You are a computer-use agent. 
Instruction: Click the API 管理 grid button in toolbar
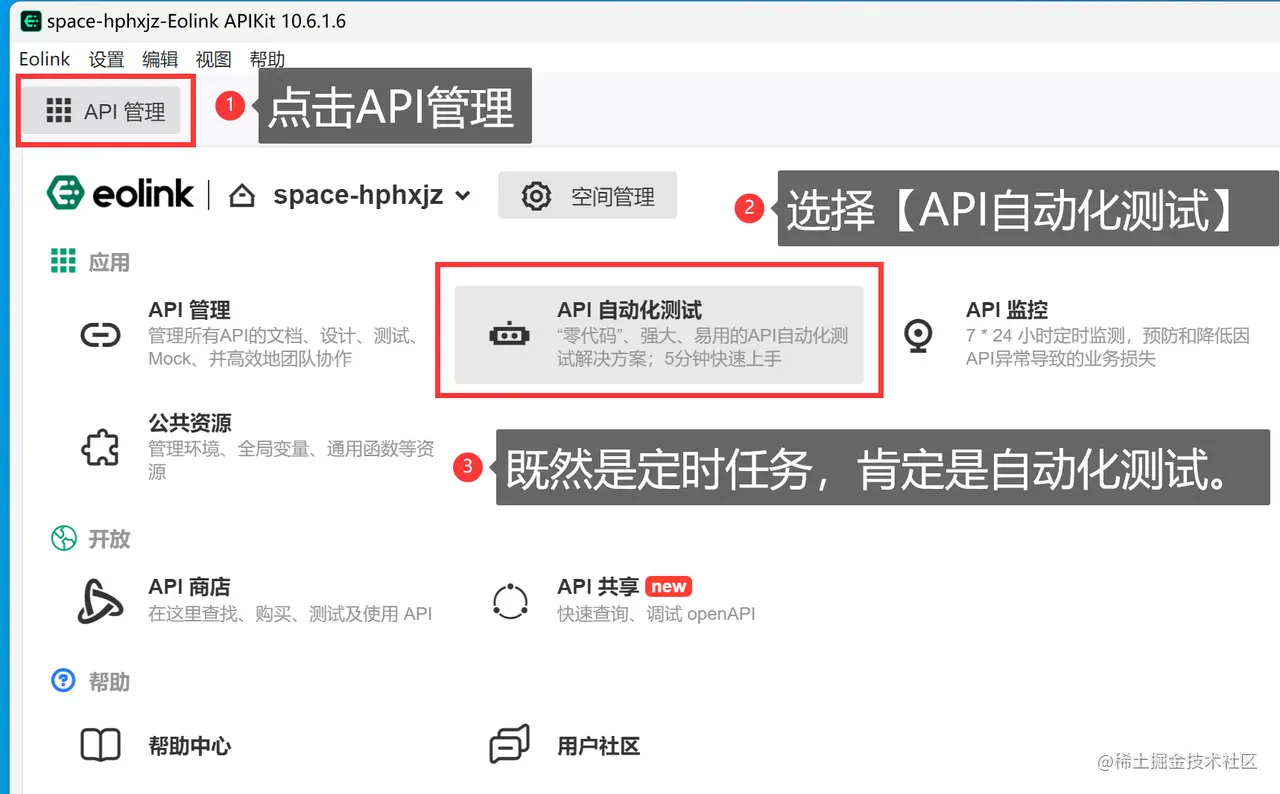coord(102,111)
